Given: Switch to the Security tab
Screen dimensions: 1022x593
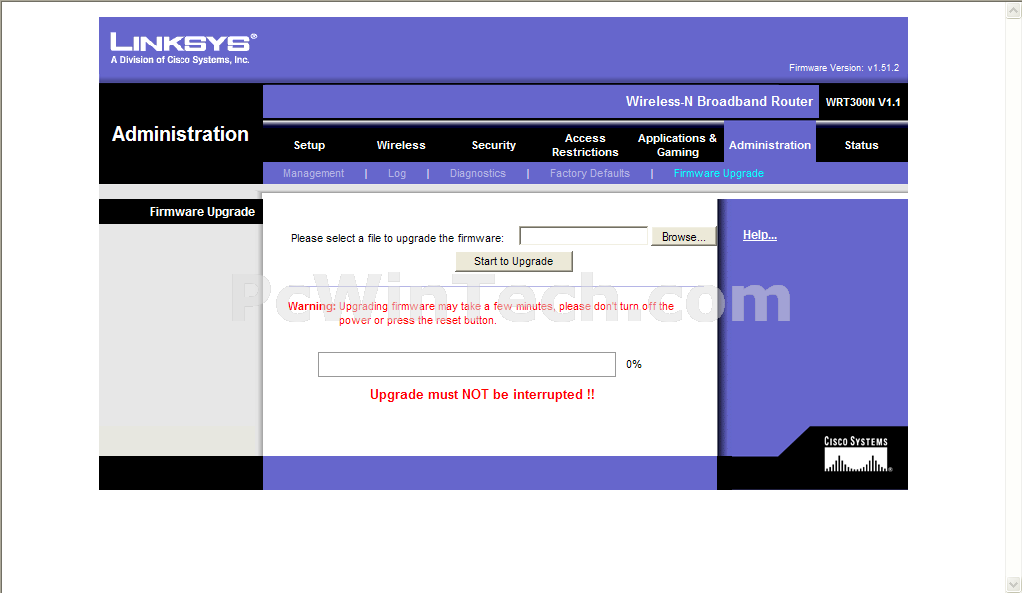Looking at the screenshot, I should tap(493, 145).
